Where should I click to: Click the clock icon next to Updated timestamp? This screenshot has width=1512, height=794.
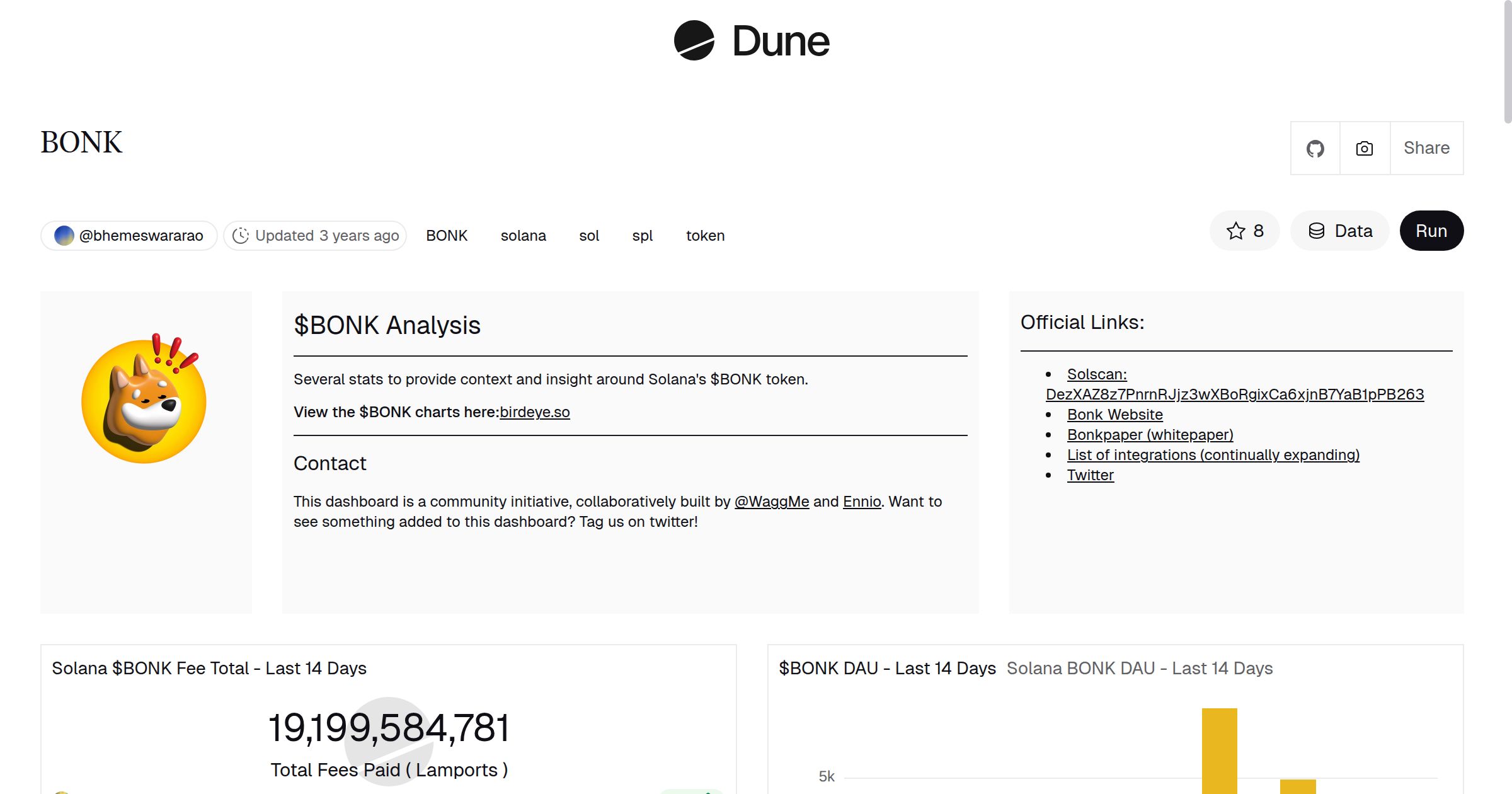[x=242, y=235]
